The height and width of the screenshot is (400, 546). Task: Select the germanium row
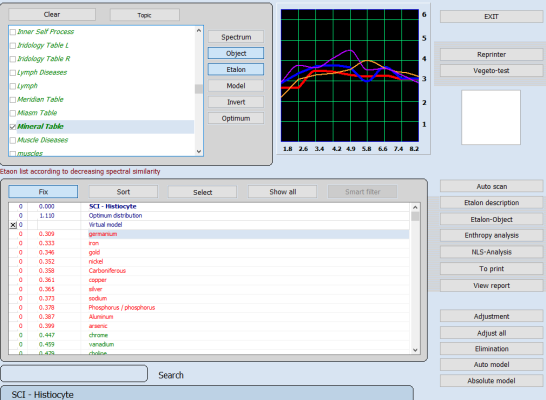click(x=209, y=234)
